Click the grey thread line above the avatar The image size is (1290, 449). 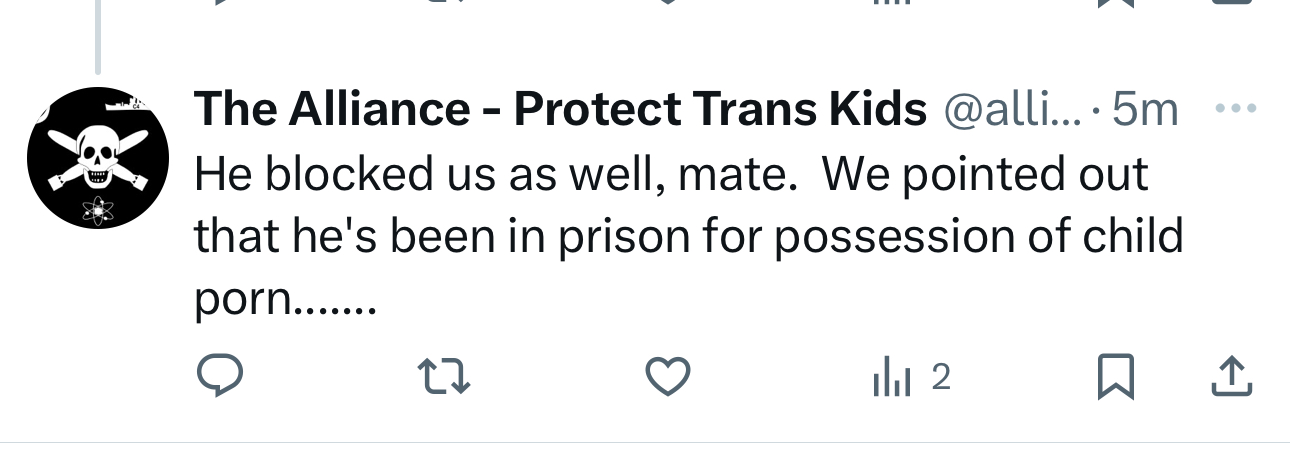pos(97,36)
